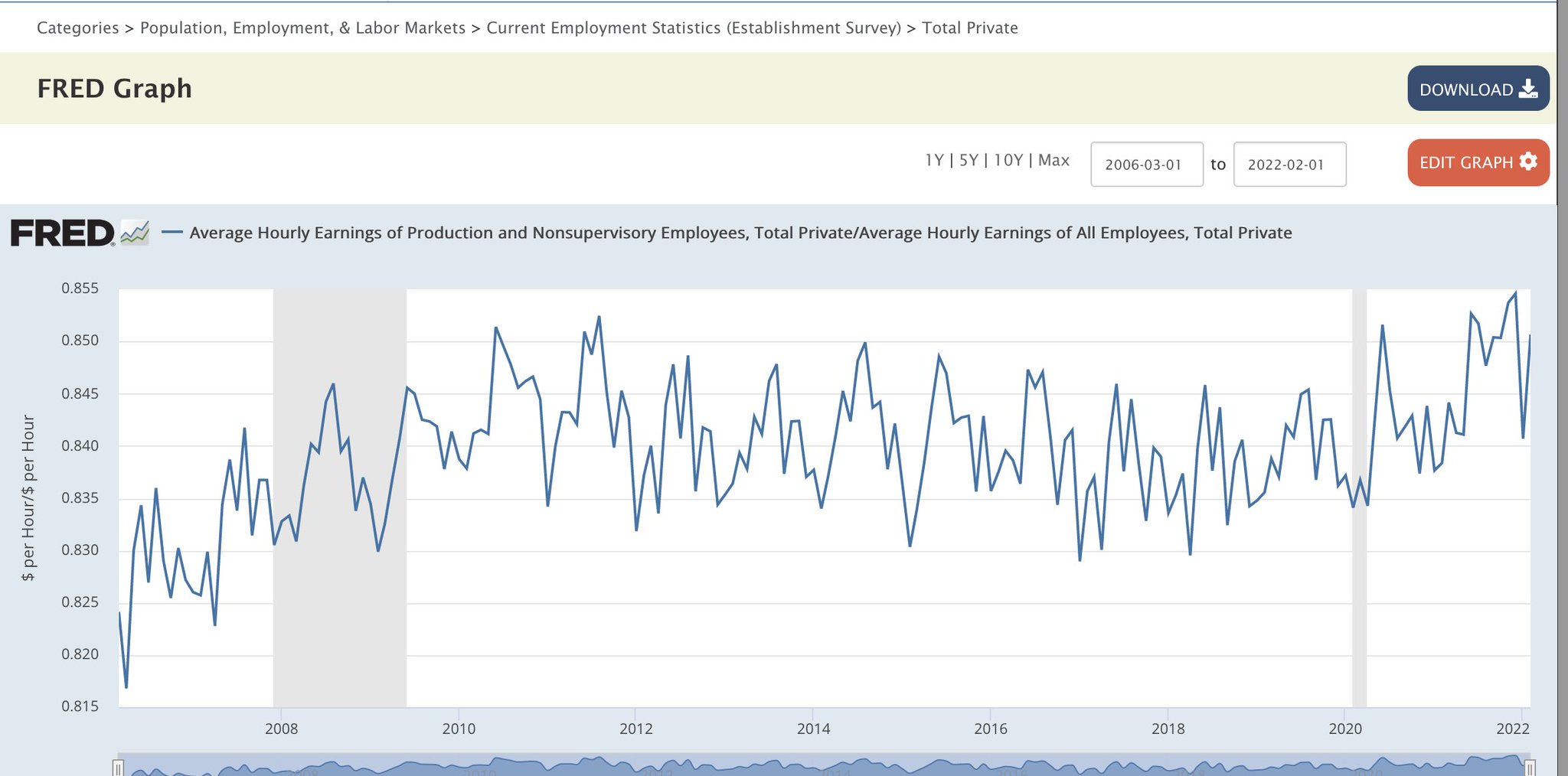Click the gear icon on EDIT GRAPH button
The image size is (1568, 776).
tap(1528, 162)
